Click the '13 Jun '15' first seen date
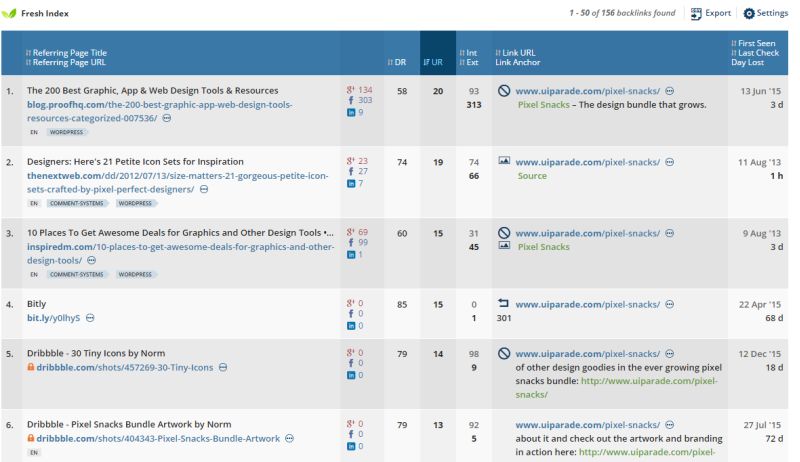Viewport: 800px width, 462px height. point(760,91)
